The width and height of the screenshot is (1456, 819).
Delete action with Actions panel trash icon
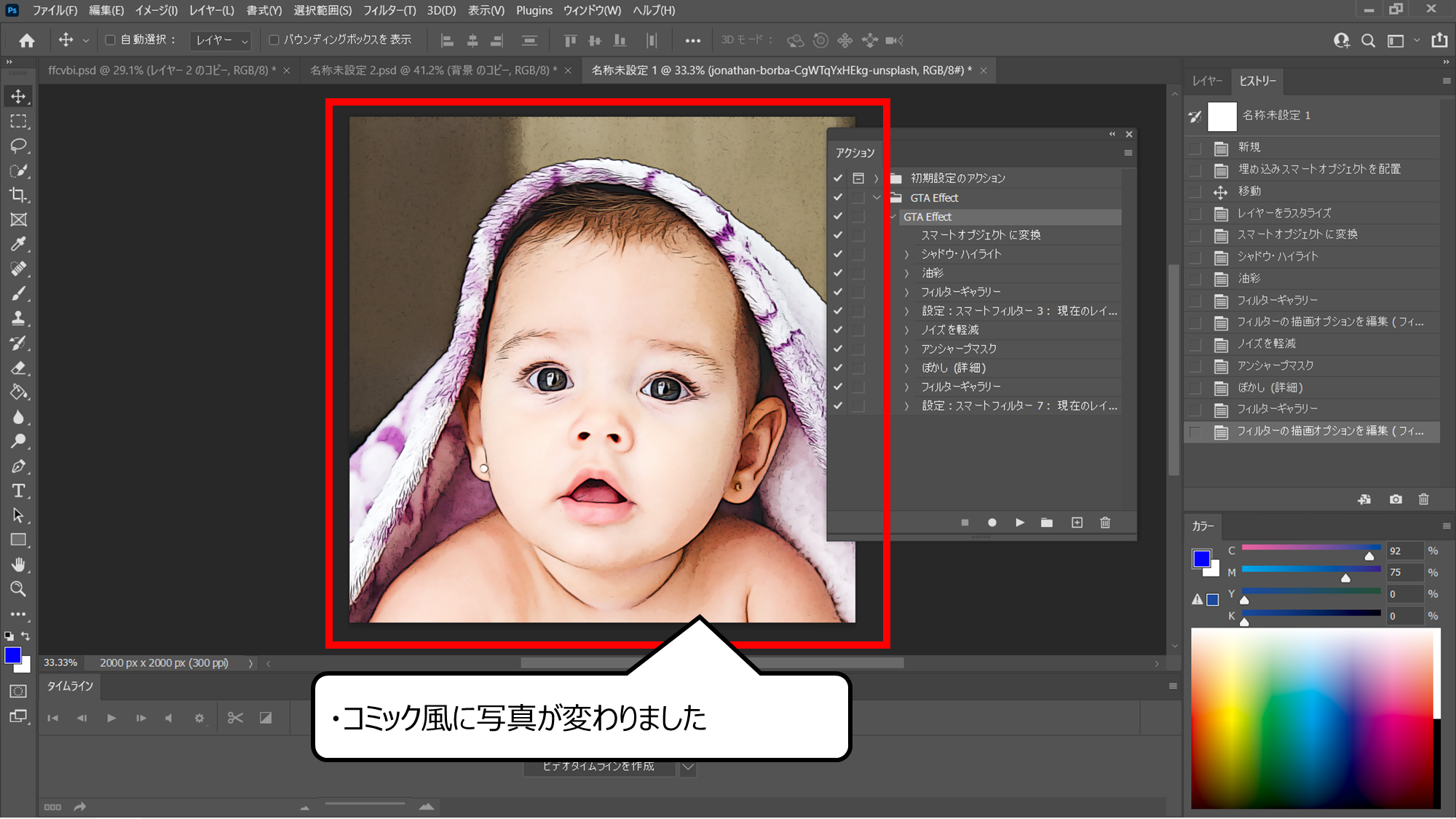click(1105, 523)
